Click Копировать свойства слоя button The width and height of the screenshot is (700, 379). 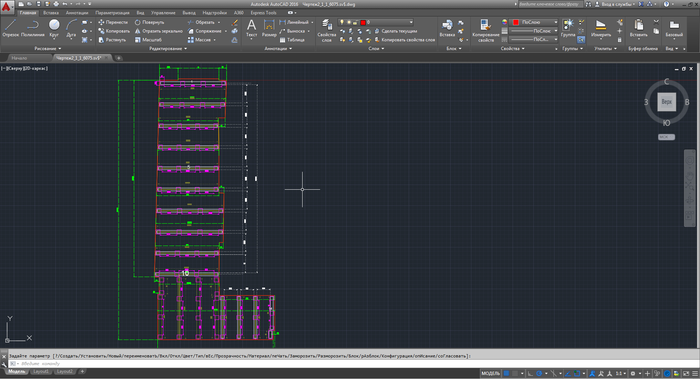(404, 40)
